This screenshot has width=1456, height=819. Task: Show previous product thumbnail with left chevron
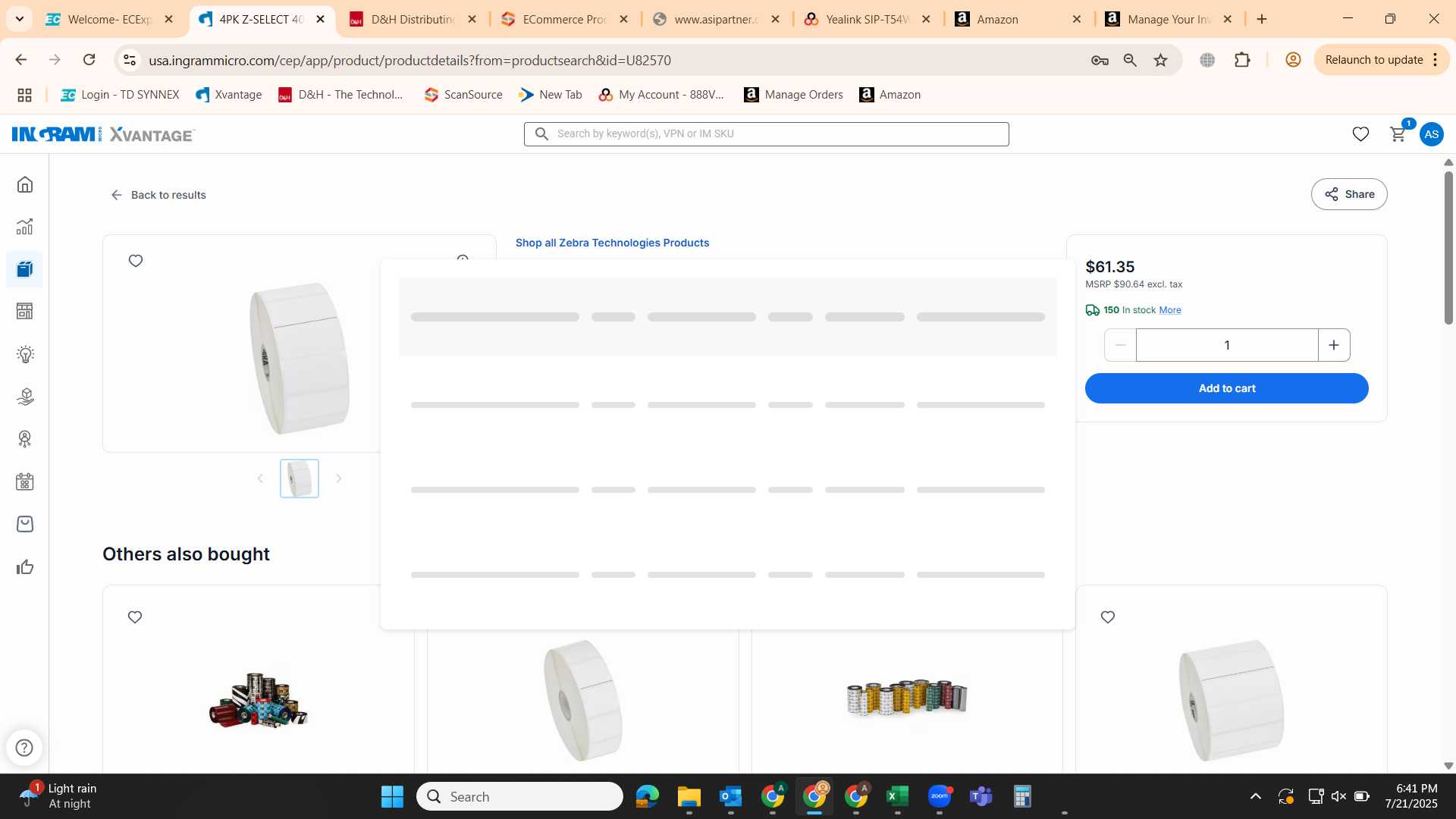[260, 479]
